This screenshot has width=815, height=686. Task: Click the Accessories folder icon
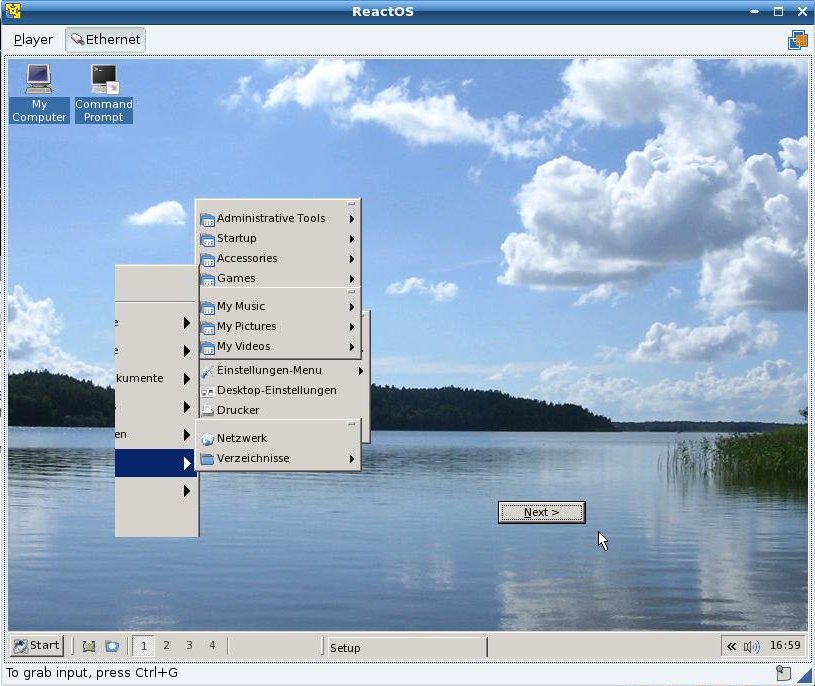(207, 260)
